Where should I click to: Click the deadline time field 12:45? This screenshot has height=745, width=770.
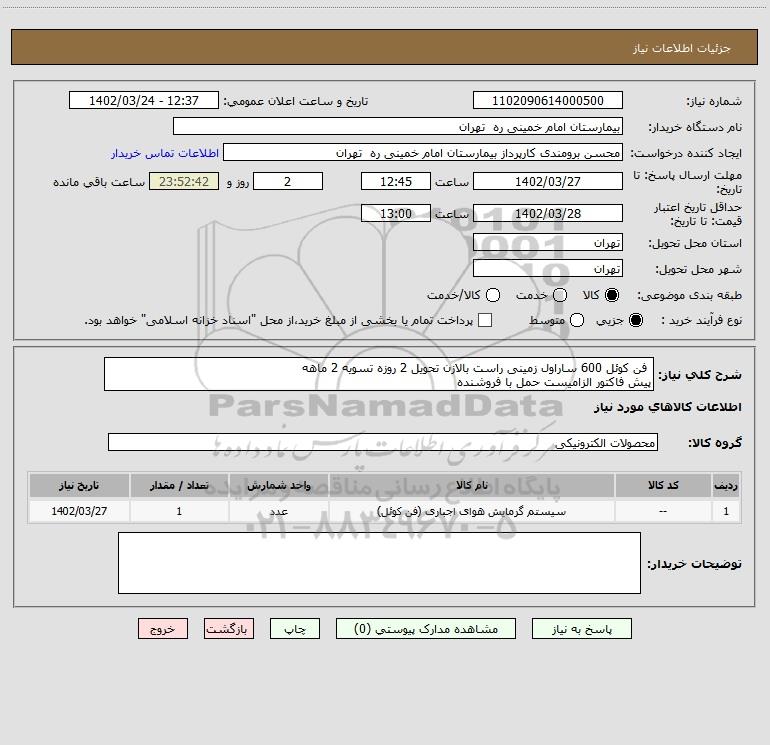[x=396, y=181]
